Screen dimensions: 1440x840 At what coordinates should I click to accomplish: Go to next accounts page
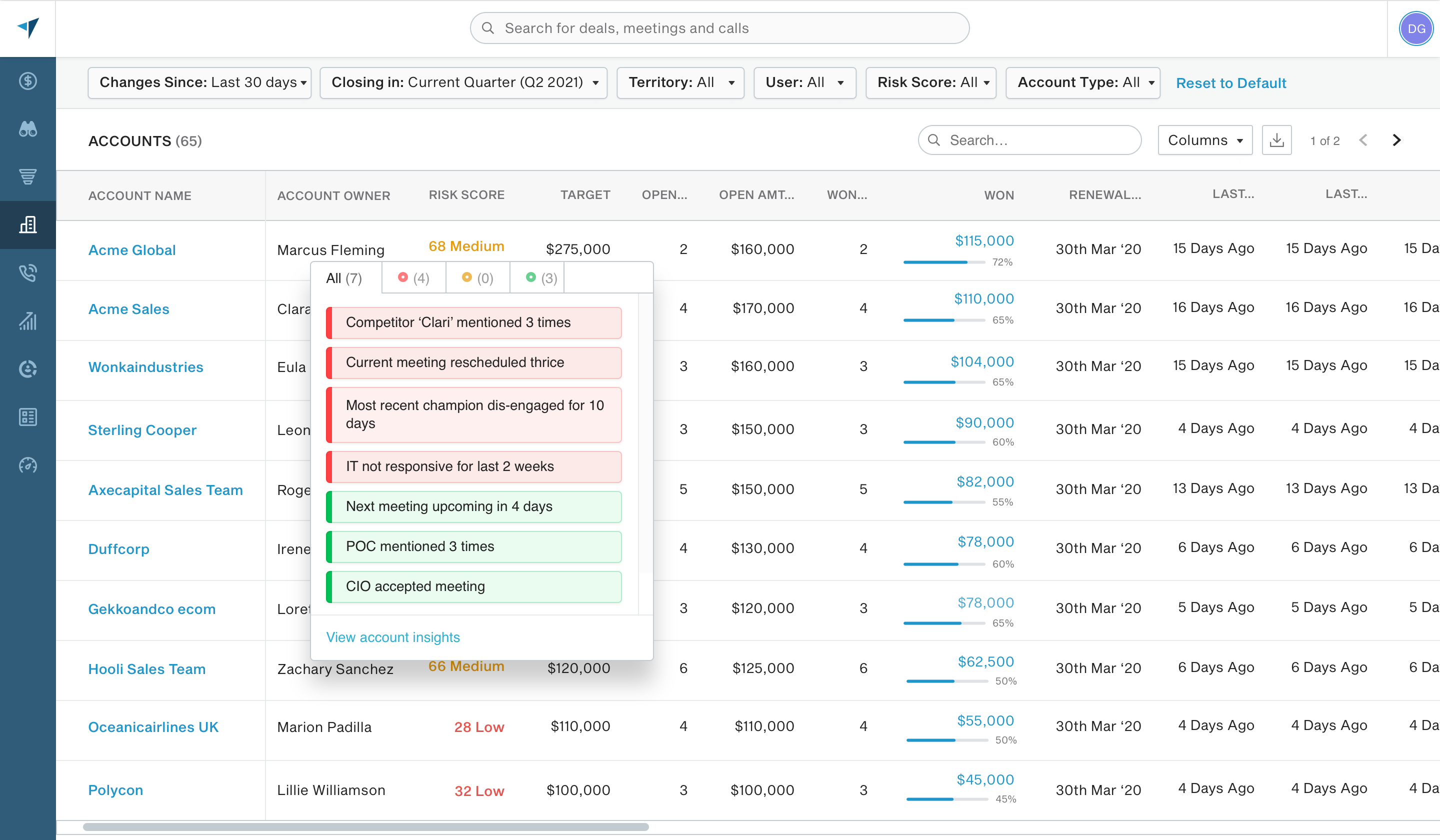click(x=1396, y=140)
